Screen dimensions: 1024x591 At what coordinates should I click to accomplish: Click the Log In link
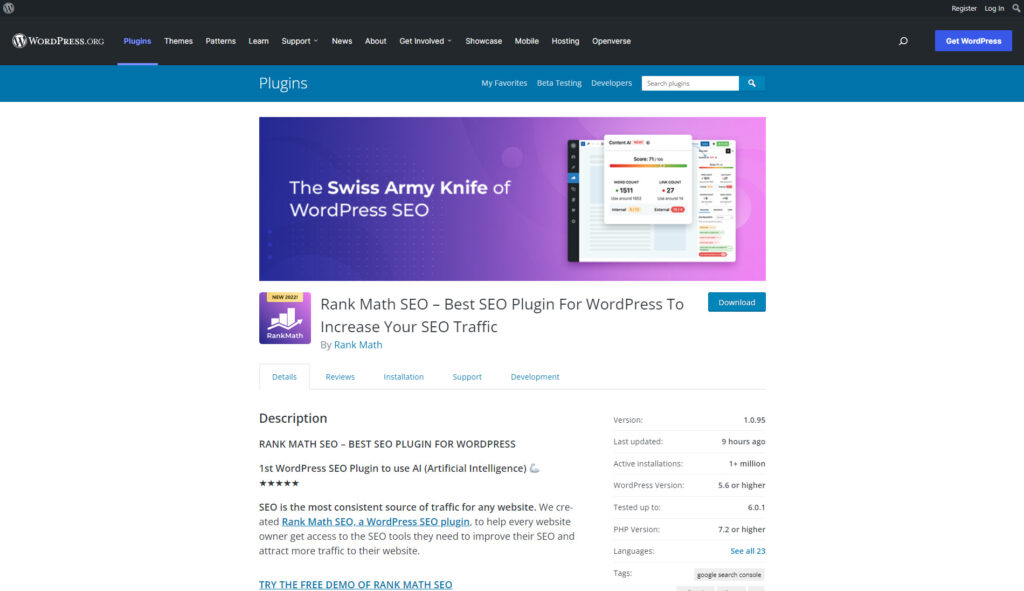[x=994, y=8]
